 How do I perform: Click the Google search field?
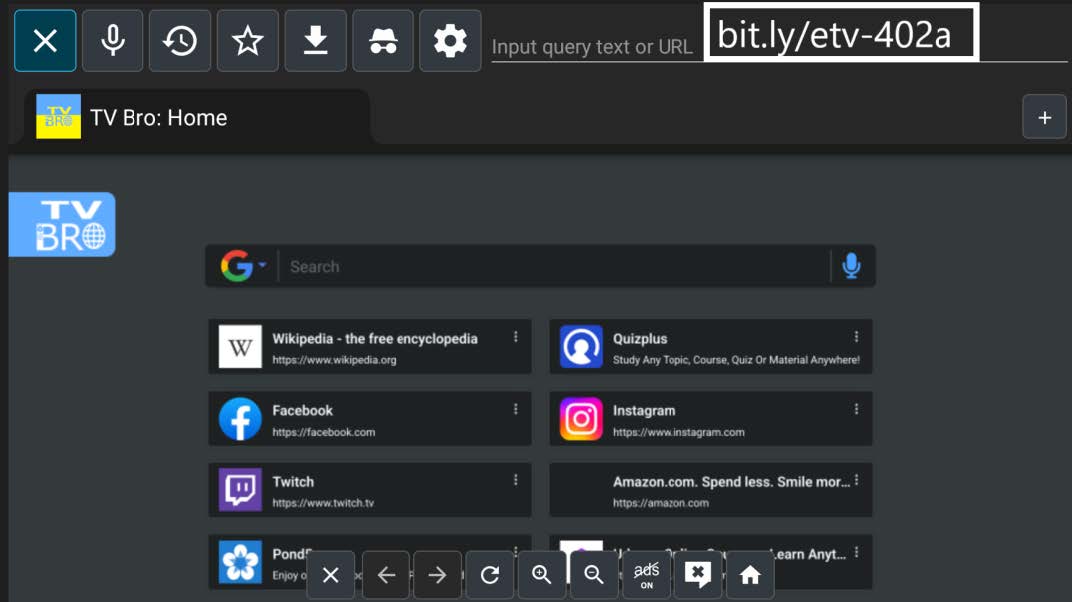coord(554,266)
